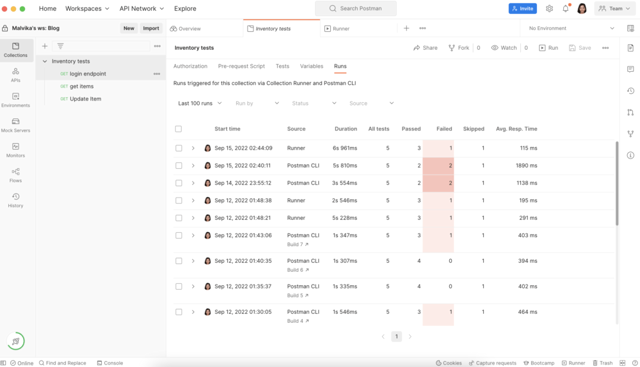
Task: Check the Sep 12, 2022 01:35:37 run
Action: pos(178,287)
